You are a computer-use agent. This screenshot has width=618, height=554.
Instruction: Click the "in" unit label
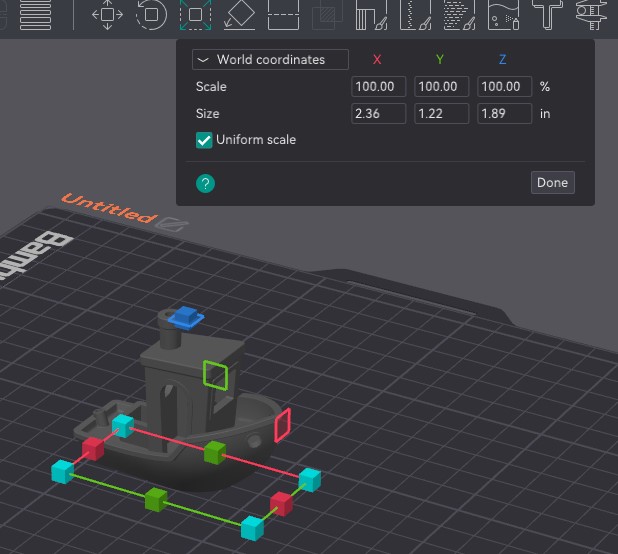pos(545,113)
